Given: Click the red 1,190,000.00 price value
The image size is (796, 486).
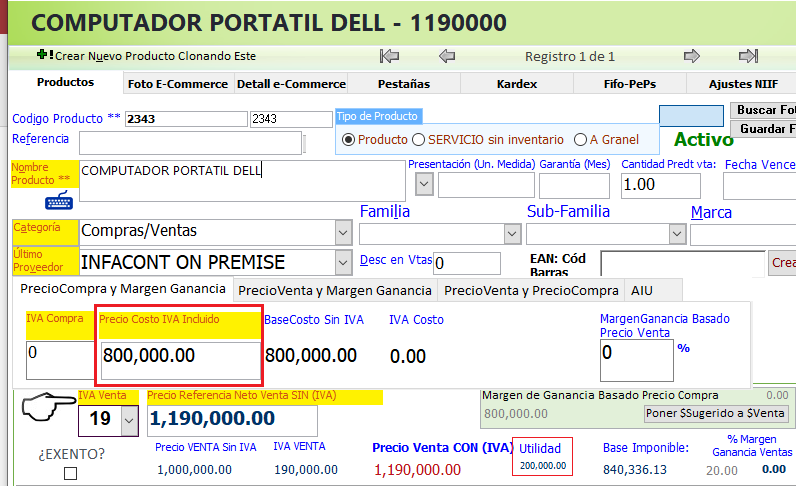Looking at the screenshot, I should point(417,470).
